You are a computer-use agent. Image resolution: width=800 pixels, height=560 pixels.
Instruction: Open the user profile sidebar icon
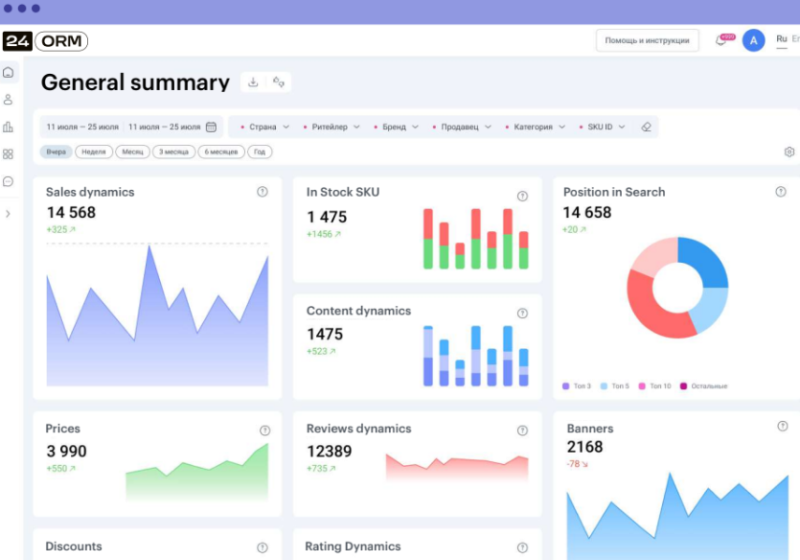[x=8, y=99]
